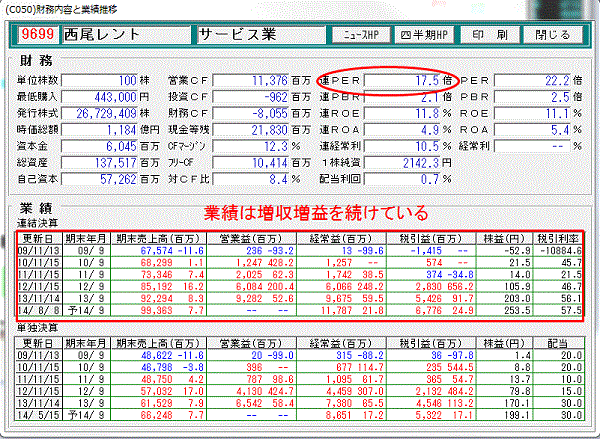The image size is (600, 439).
Task: Click the 連結決算 期末売上高 column header
Action: (x=158, y=239)
